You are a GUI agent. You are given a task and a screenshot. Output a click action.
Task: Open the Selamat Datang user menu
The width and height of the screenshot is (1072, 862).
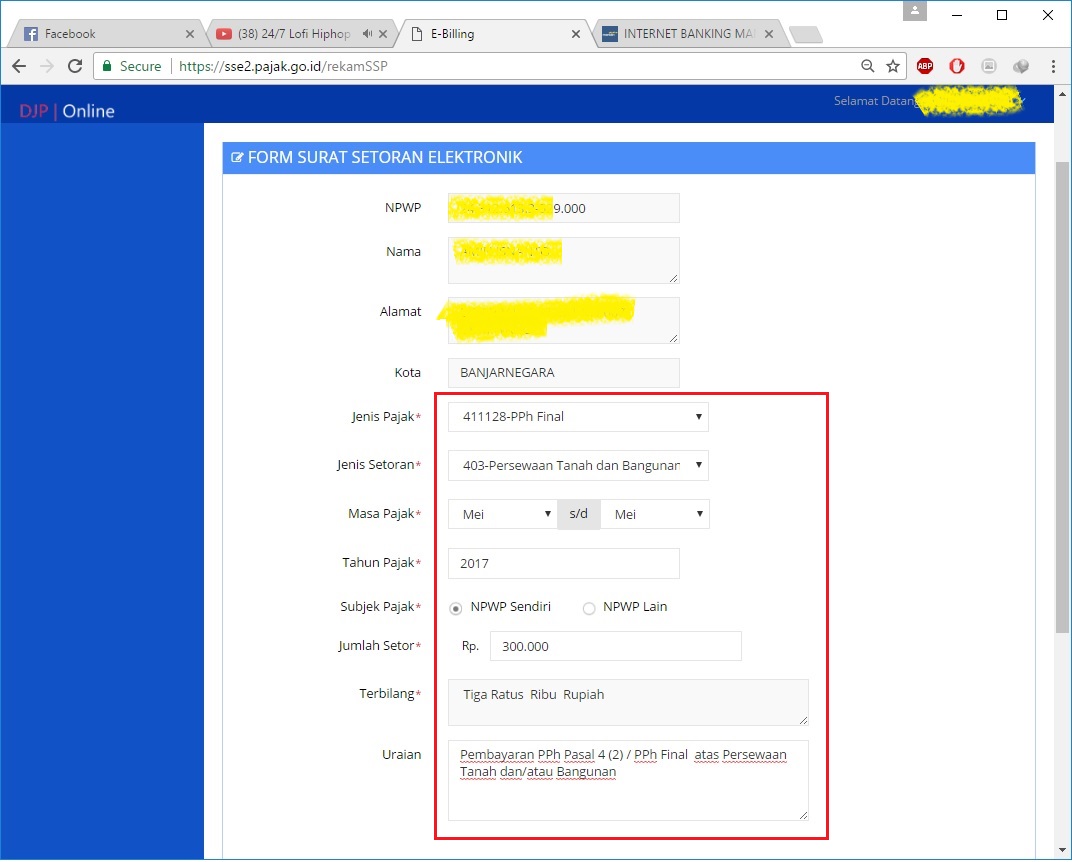(x=929, y=101)
